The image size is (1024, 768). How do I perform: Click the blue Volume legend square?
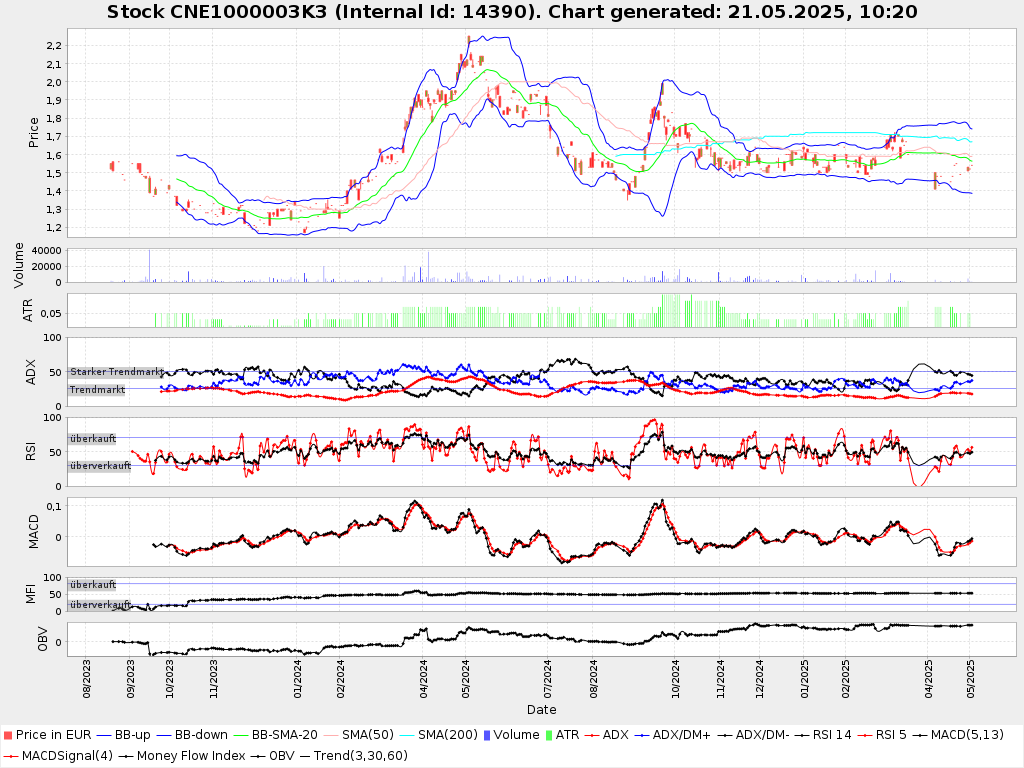[487, 735]
